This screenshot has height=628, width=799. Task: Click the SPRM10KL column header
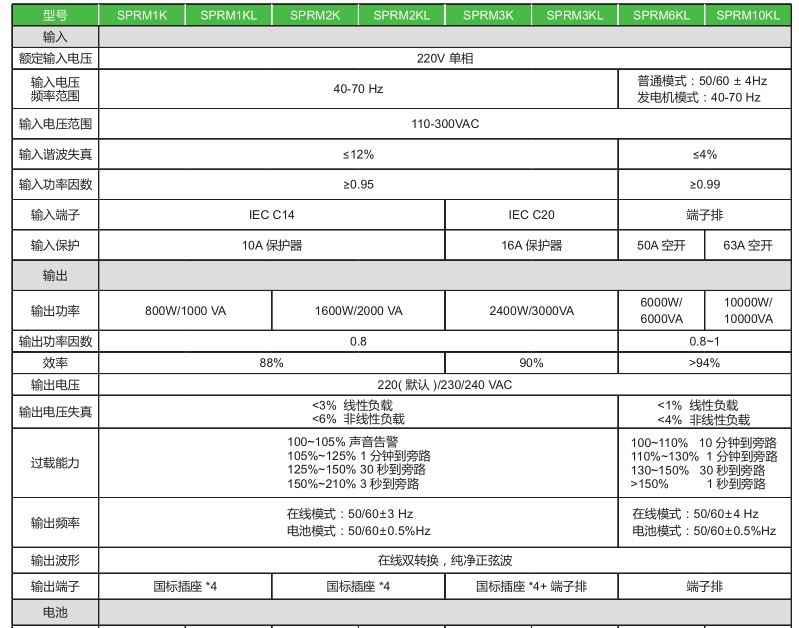click(747, 15)
